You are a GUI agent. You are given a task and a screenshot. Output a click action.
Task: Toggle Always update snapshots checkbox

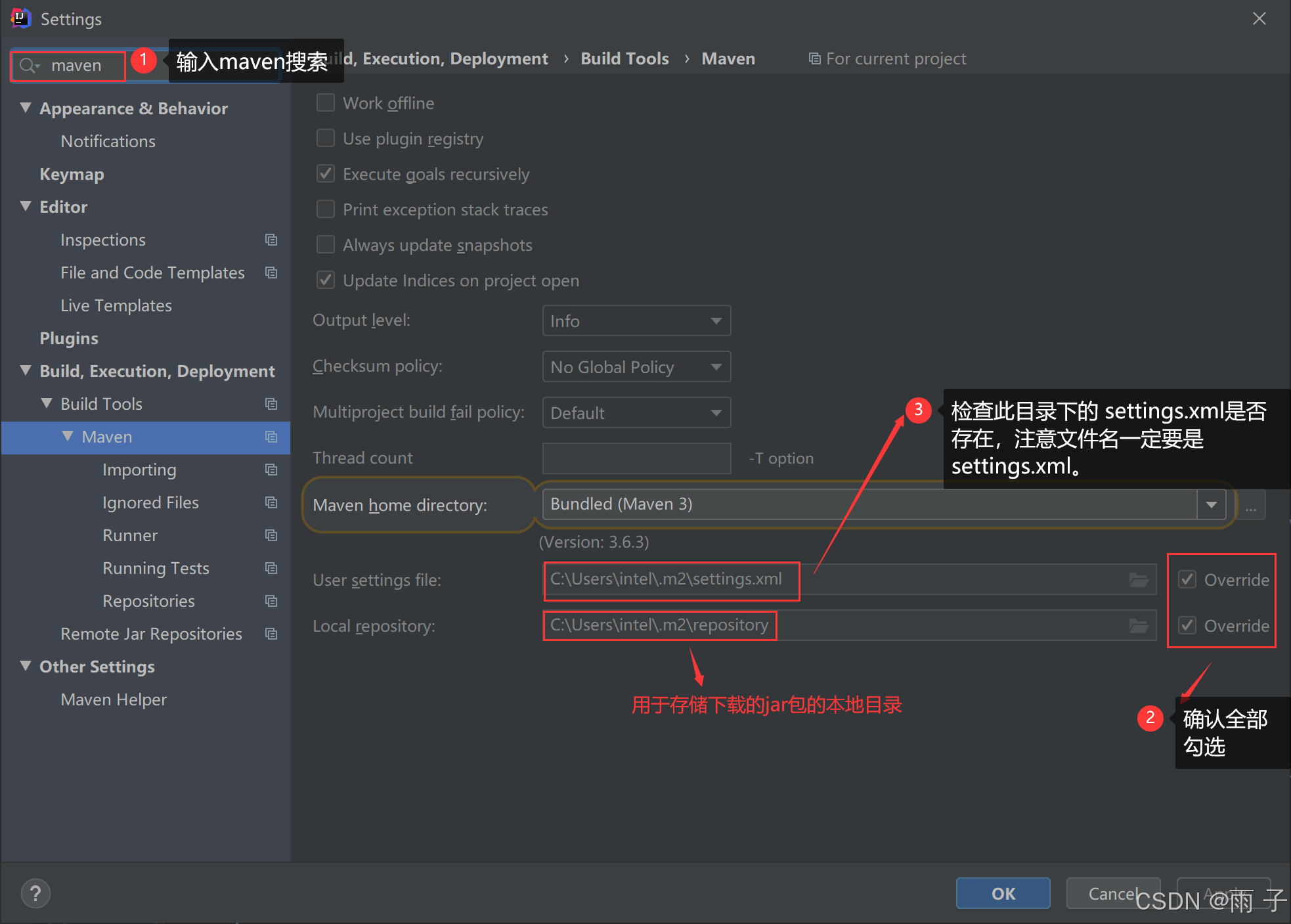pos(326,245)
